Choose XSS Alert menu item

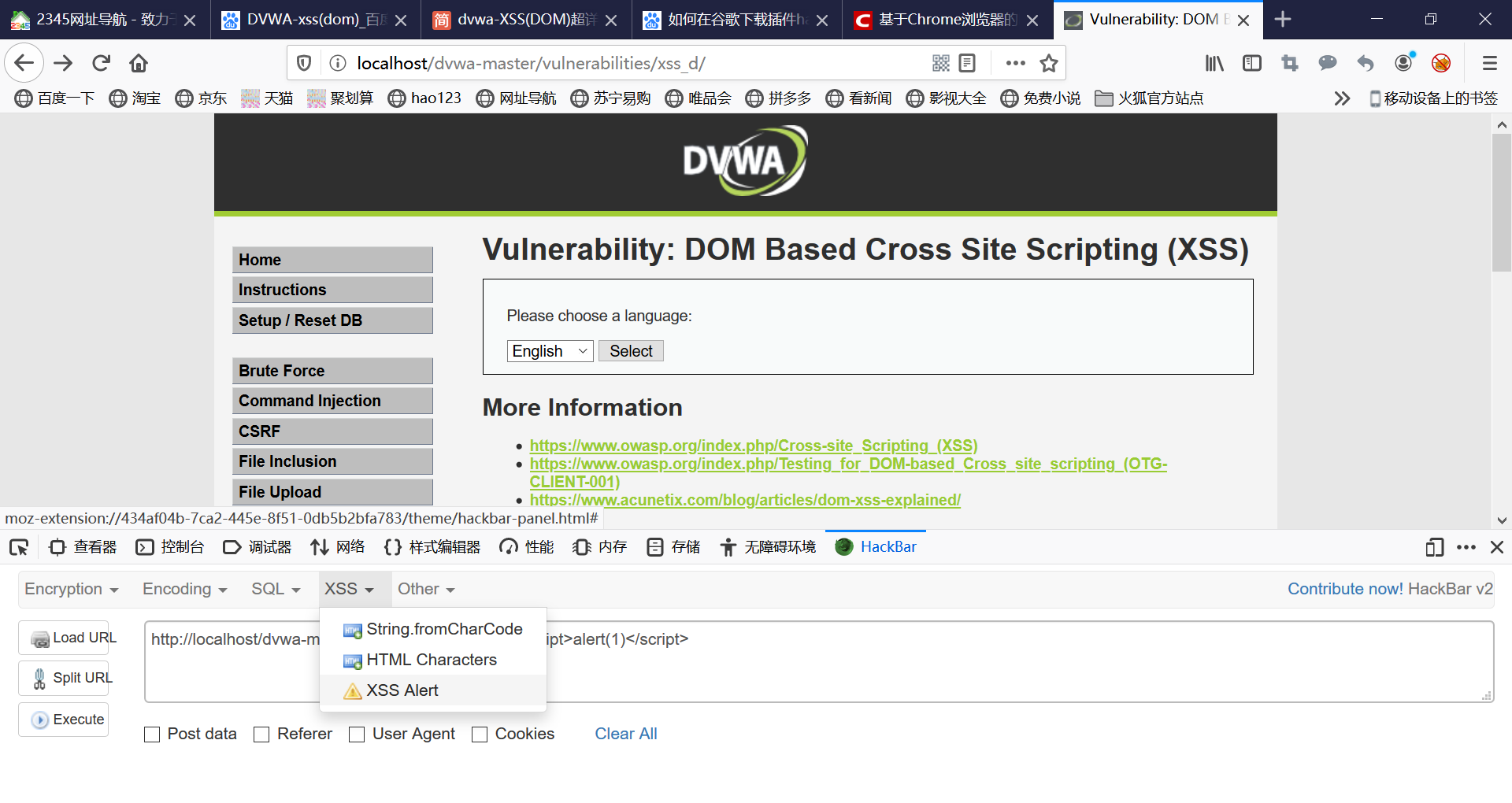[x=433, y=690]
